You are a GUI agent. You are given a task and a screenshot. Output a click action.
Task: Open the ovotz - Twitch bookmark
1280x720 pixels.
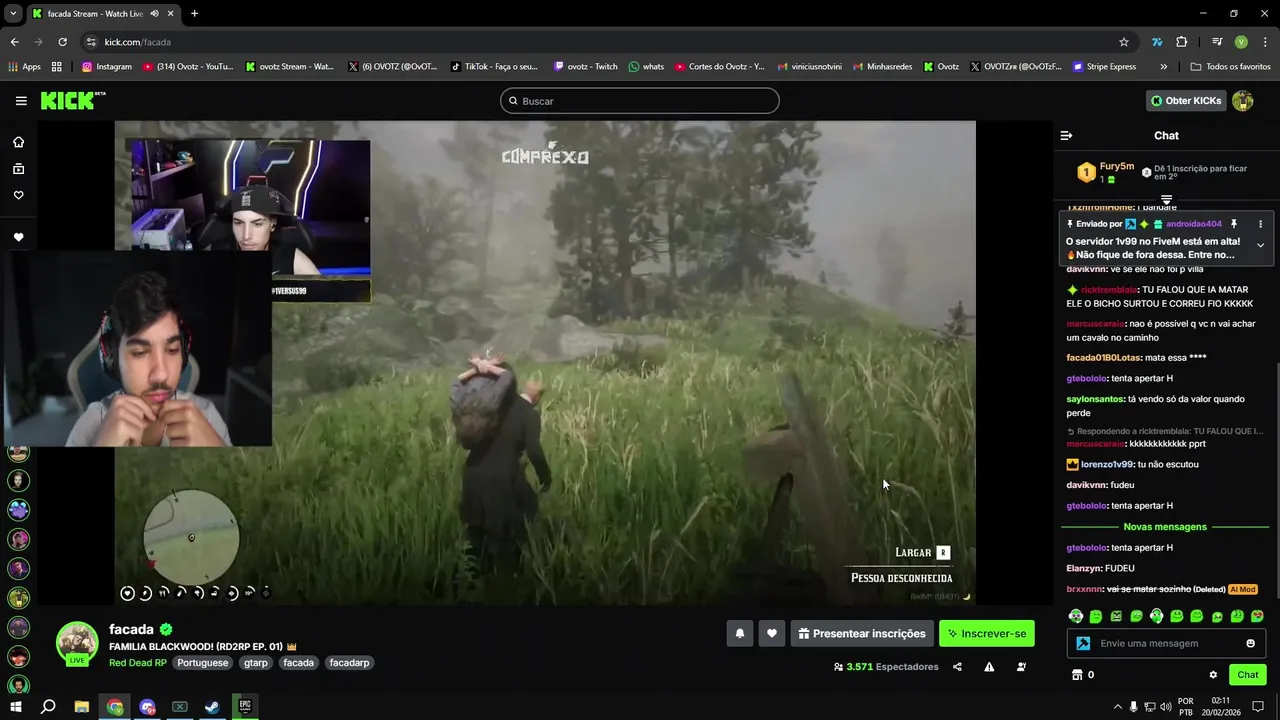(586, 67)
